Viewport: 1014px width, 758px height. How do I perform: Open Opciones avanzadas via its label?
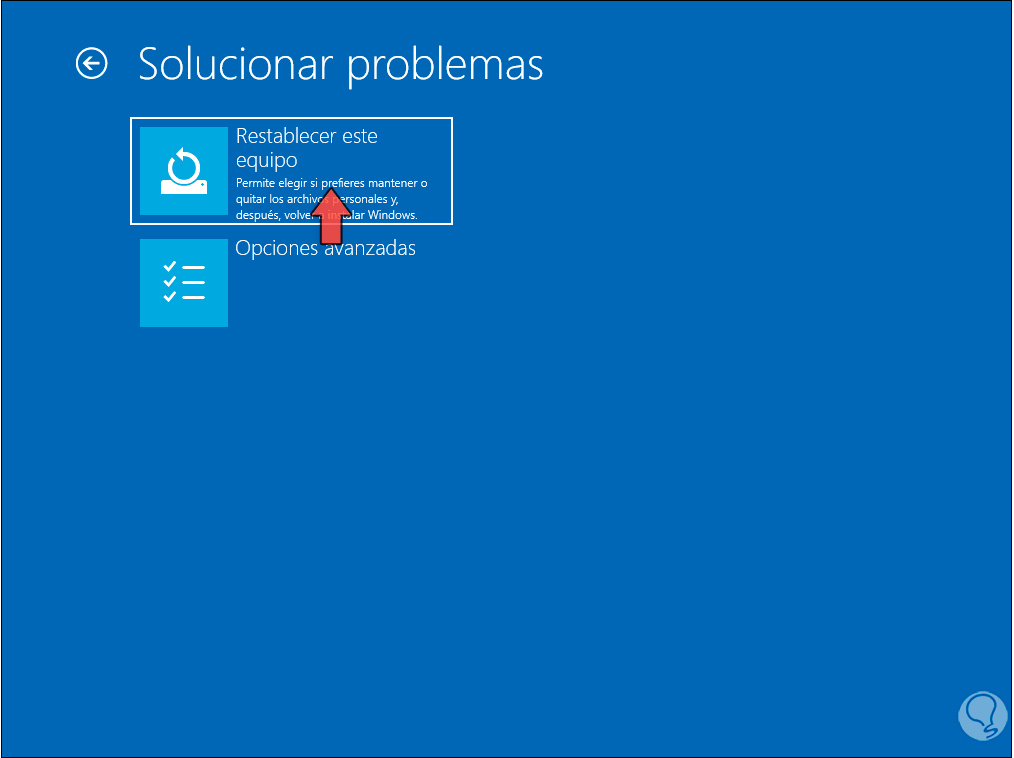(x=325, y=248)
